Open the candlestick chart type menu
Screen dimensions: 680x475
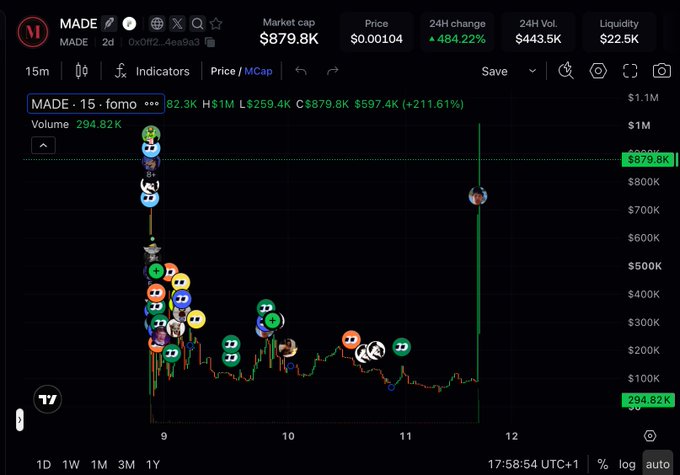click(82, 71)
